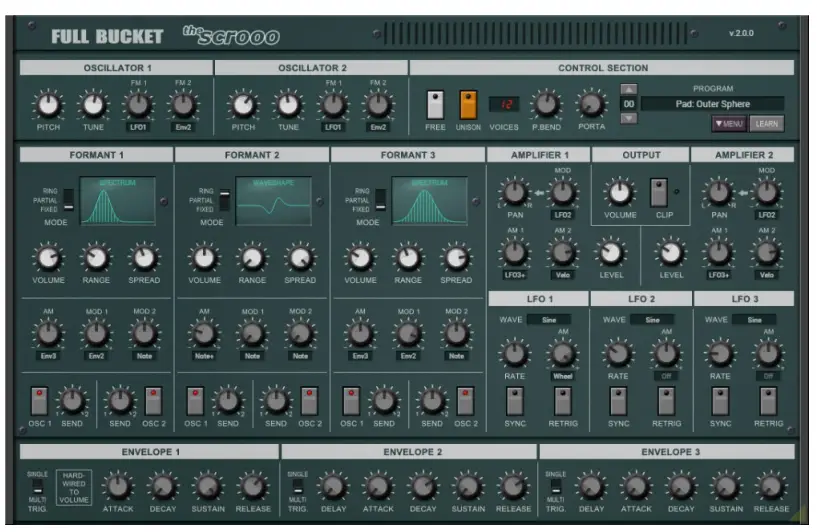This screenshot has height=532, width=817.
Task: Click the VOICES number display
Action: pos(504,104)
